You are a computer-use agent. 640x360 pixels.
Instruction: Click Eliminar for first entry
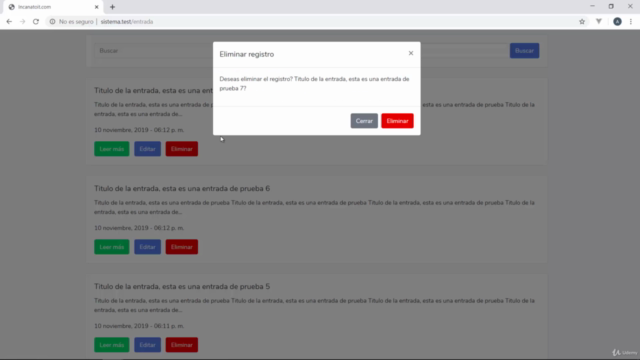pyautogui.click(x=182, y=149)
